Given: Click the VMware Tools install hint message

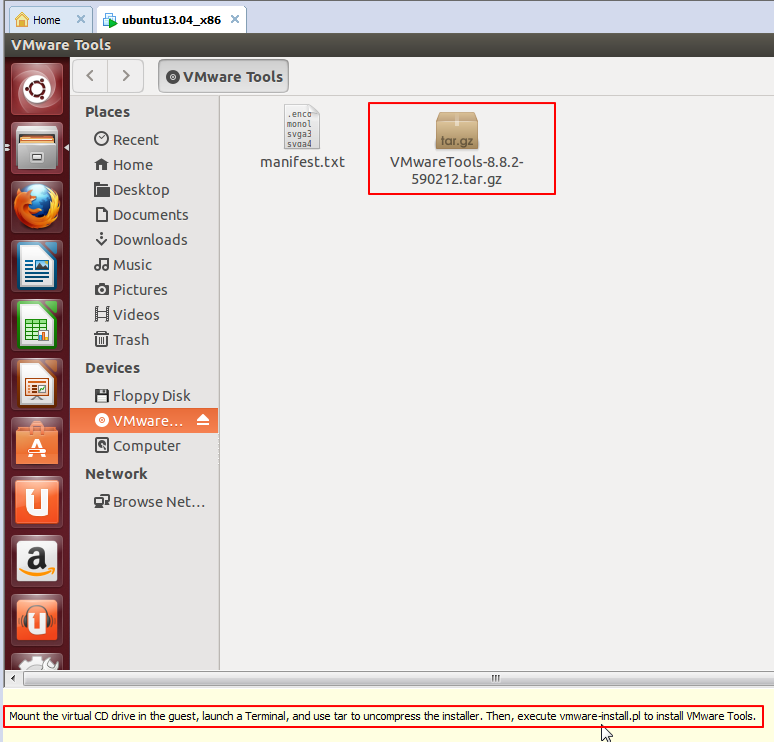Looking at the screenshot, I should [x=383, y=716].
